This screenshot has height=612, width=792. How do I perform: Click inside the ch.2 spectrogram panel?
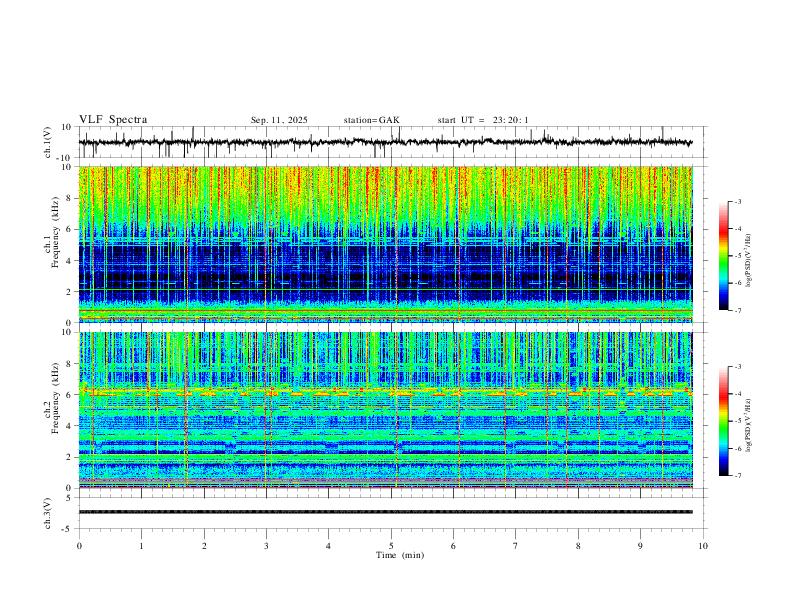tap(386, 410)
